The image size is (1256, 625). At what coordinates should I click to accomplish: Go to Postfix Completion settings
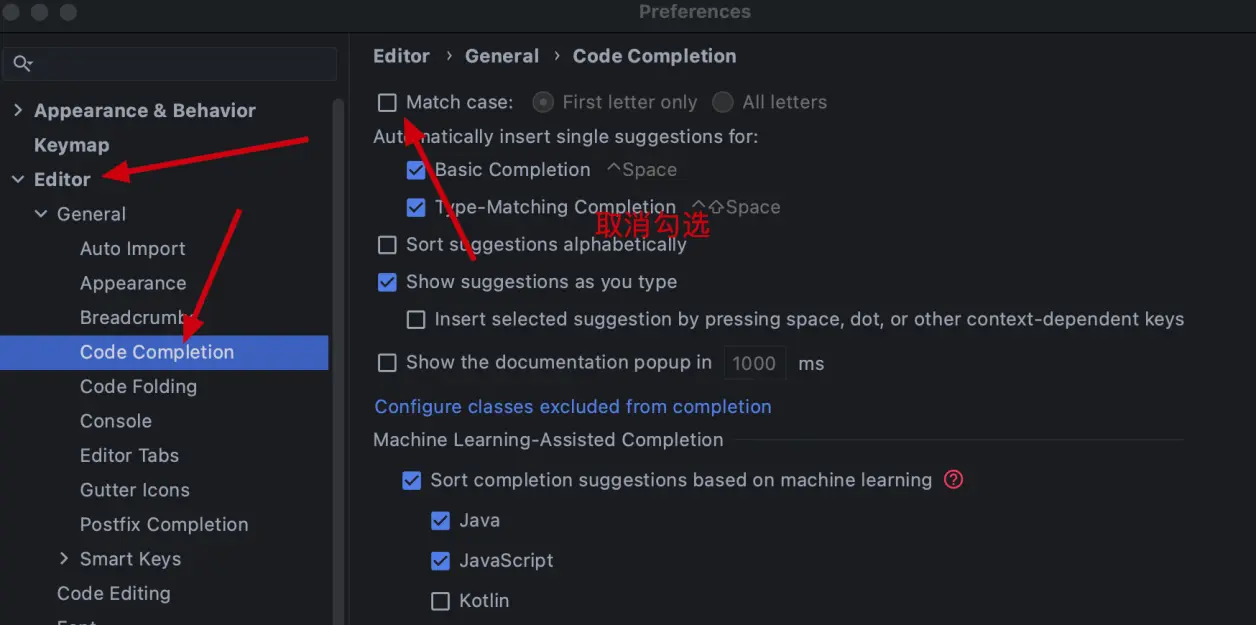[164, 525]
